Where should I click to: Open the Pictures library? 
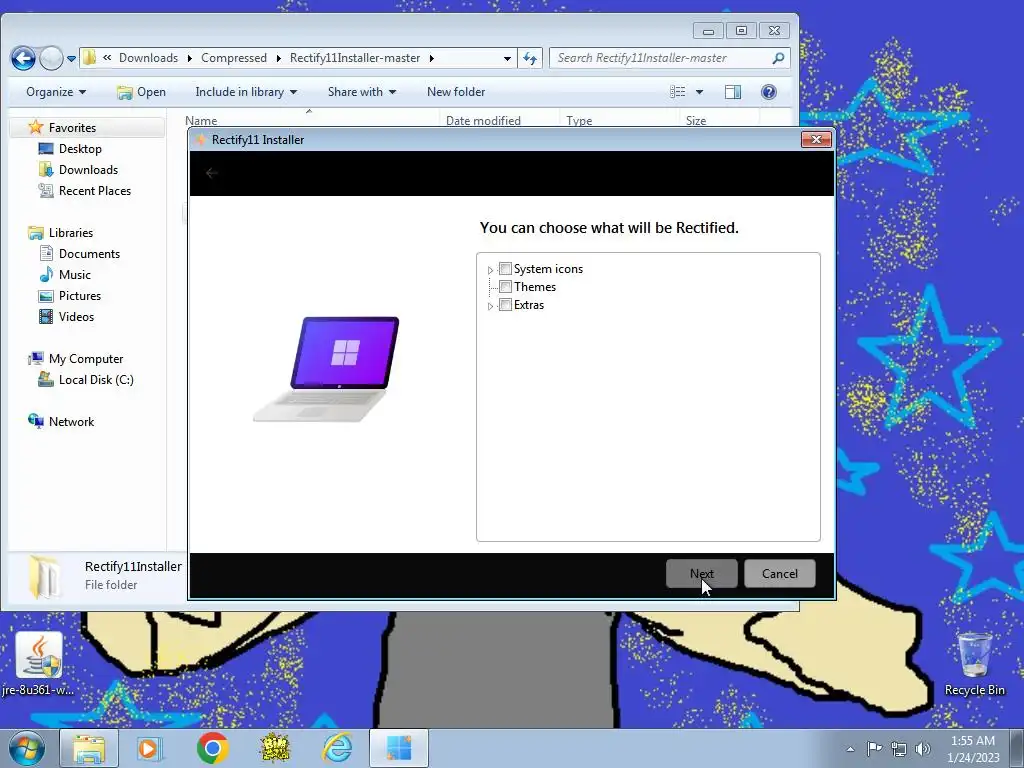click(80, 296)
